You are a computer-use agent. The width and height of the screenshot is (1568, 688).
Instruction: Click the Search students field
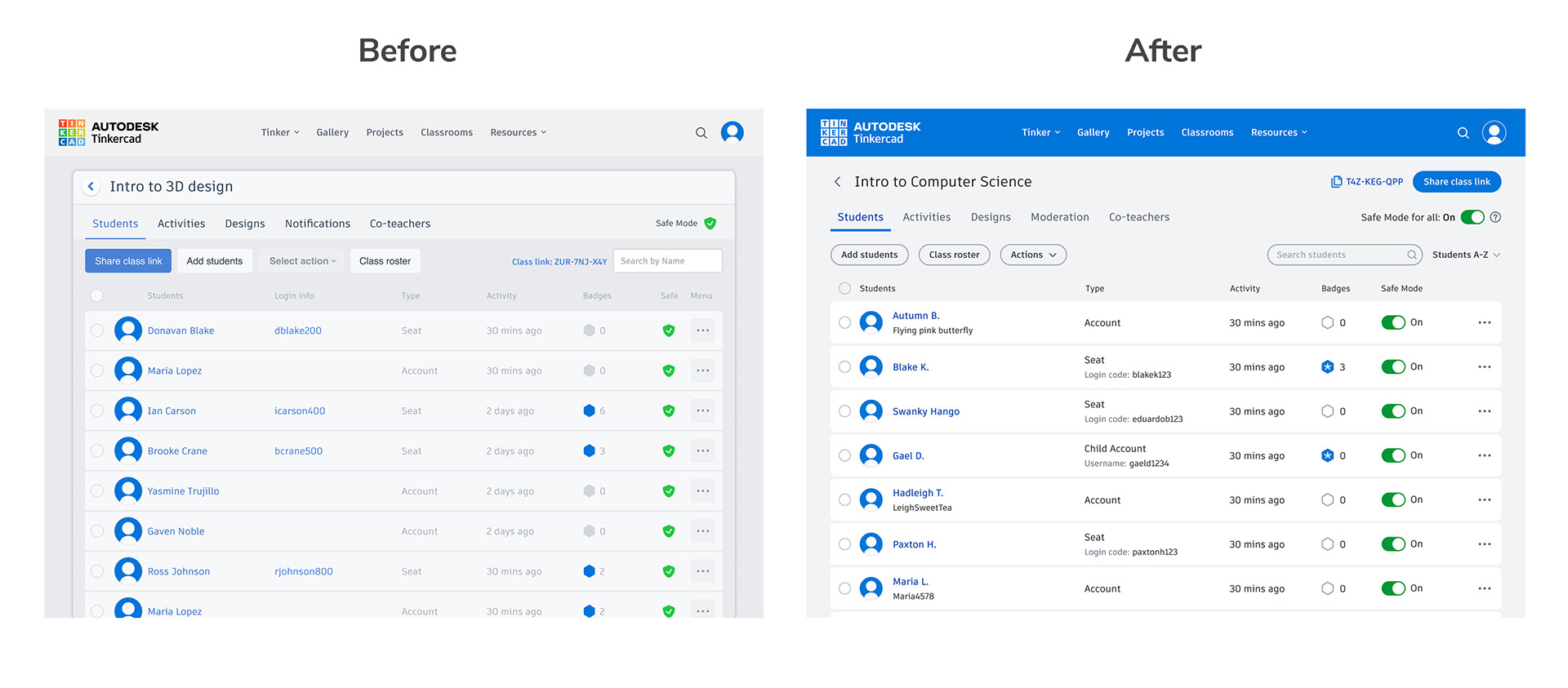point(1344,255)
